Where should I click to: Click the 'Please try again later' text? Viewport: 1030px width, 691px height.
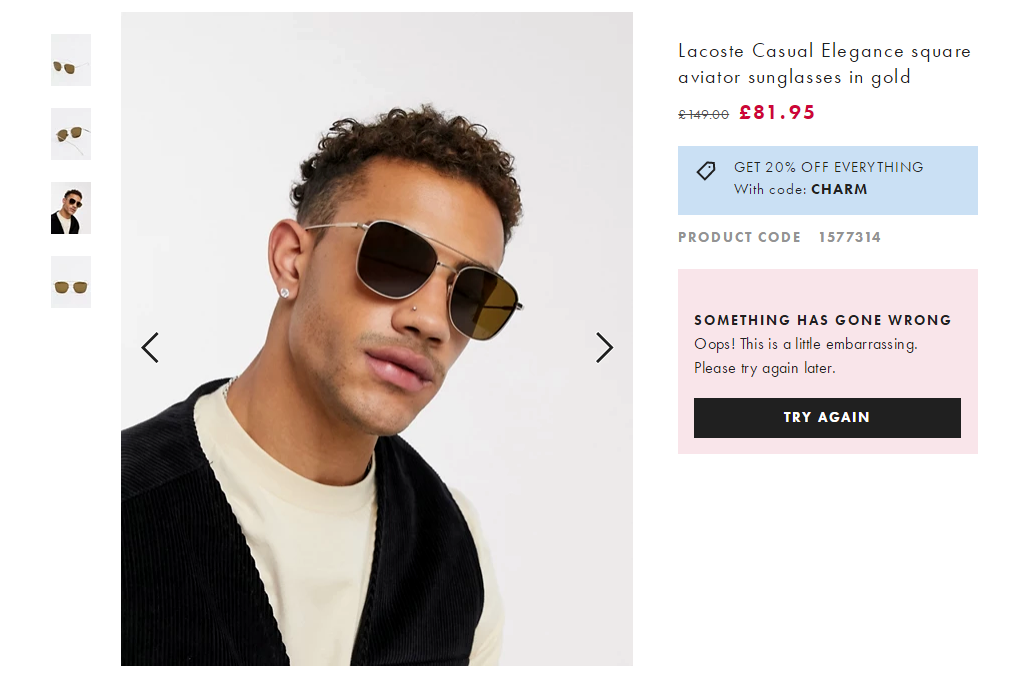[x=764, y=368]
